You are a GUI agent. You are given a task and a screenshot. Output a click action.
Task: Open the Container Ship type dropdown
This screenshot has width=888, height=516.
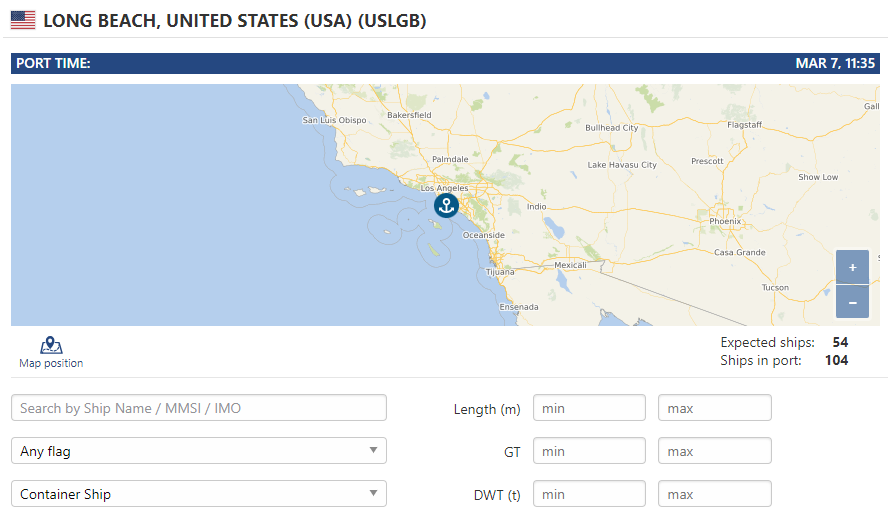tap(199, 494)
